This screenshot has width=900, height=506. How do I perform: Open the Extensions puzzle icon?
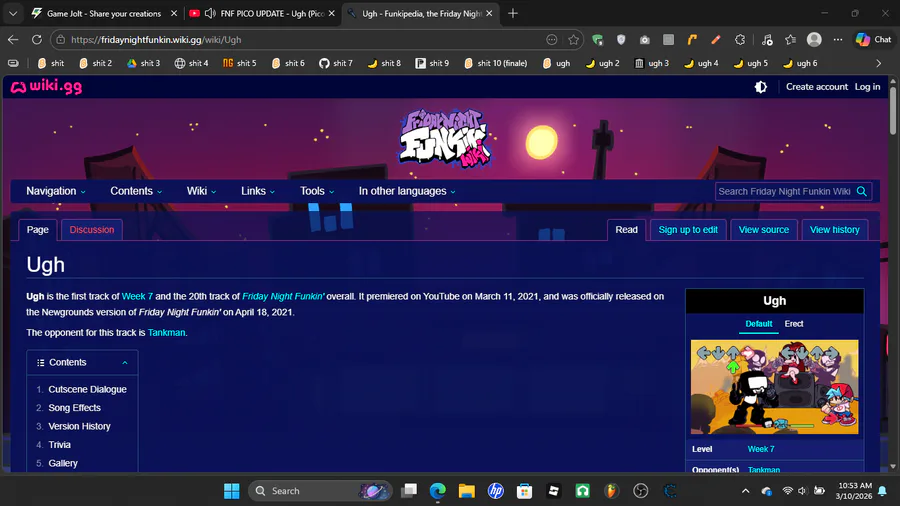pos(740,40)
